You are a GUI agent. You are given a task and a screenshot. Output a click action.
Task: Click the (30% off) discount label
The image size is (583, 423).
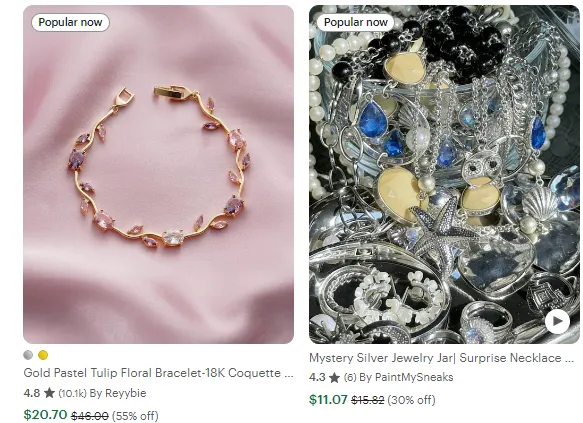(411, 400)
